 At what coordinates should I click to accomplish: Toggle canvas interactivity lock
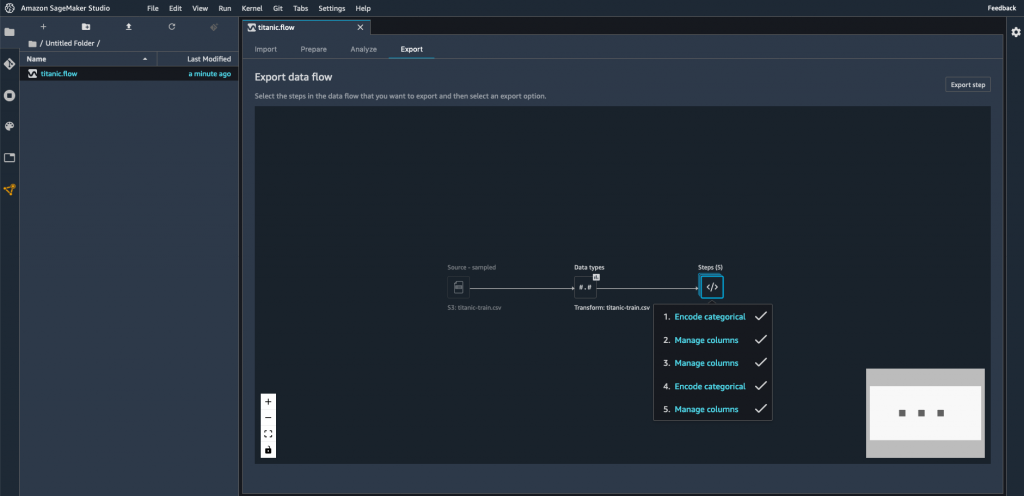point(268,450)
